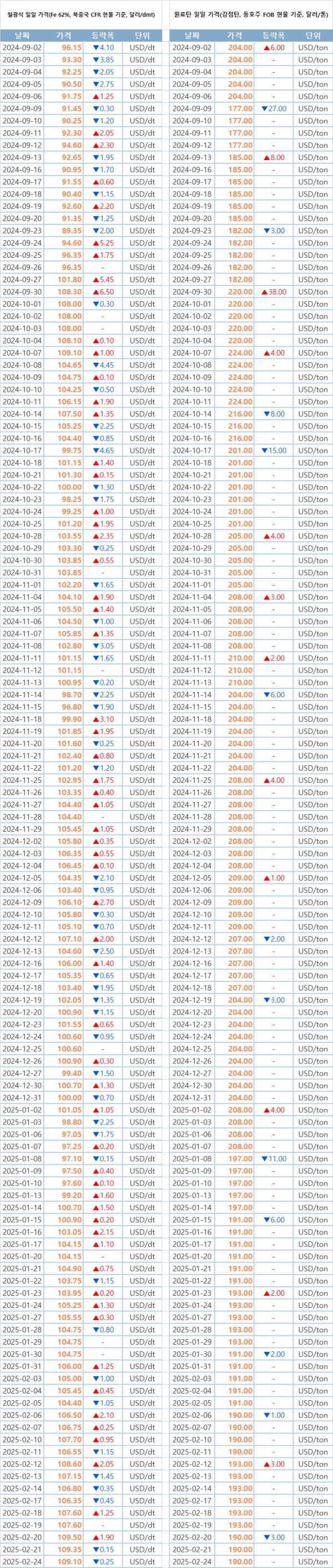Screen dimensions: 333x1568
Task: Click the ▼11.00 coking coal change on 2025-01-08
Action: click(x=274, y=1158)
